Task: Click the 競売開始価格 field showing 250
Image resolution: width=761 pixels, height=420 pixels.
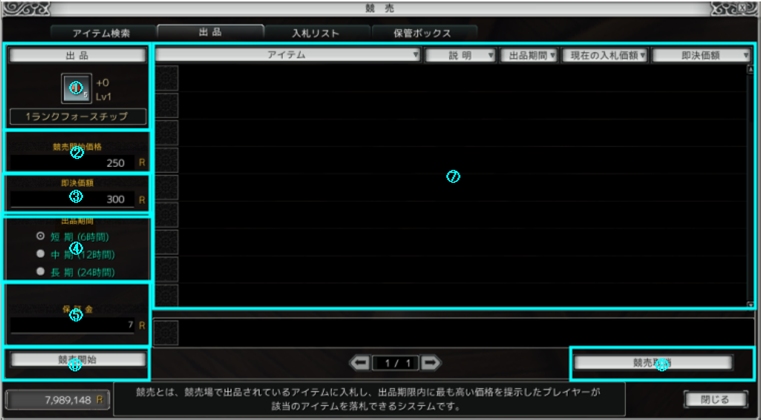Action: pyautogui.click(x=72, y=163)
